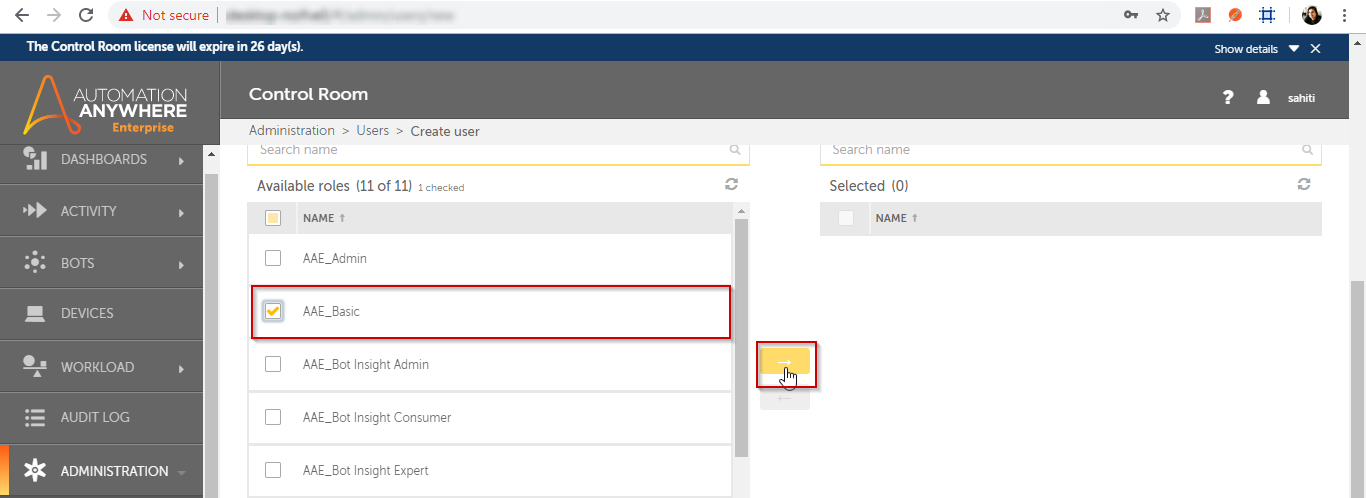
Task: Select the AAE_Admin role name
Action: [335, 259]
